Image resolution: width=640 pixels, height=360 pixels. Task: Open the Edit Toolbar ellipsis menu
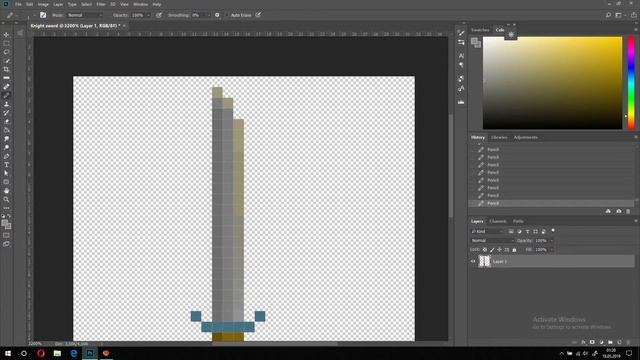click(6, 208)
